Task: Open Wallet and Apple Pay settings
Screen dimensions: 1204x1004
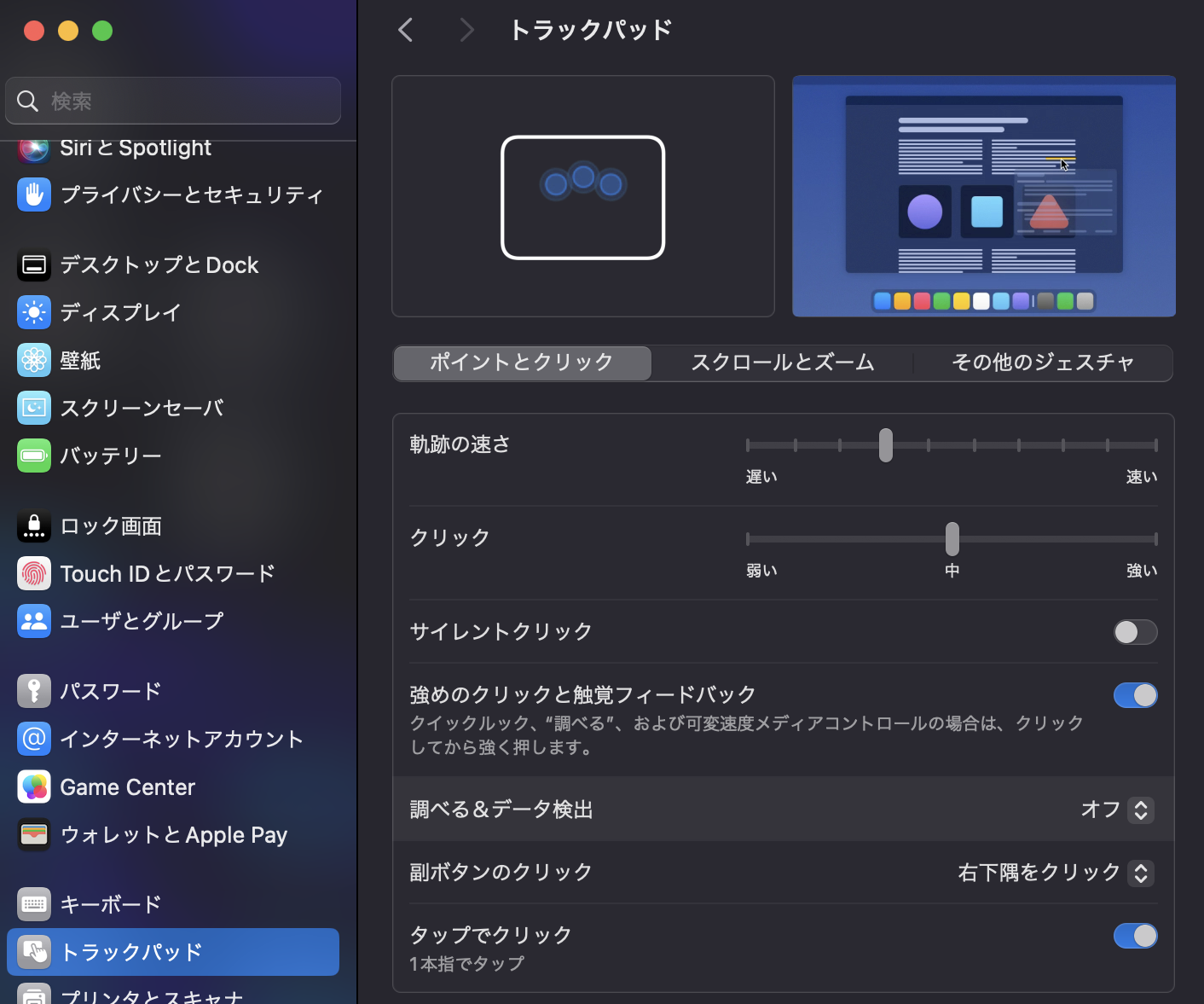Action: (173, 834)
